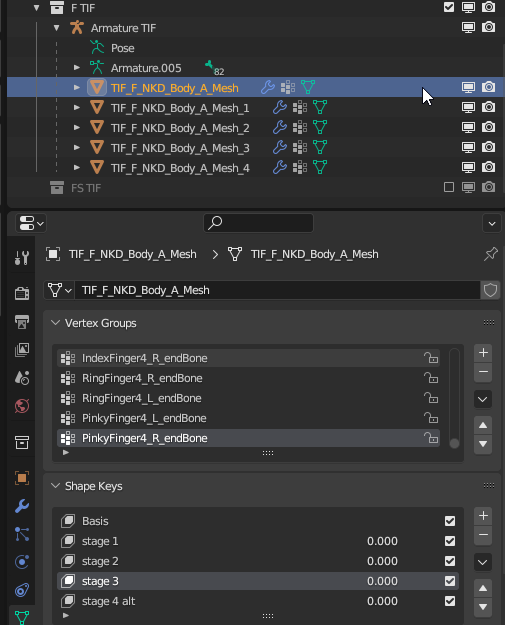Image resolution: width=505 pixels, height=625 pixels.
Task: Open the Scene properties tab
Action: pos(22,377)
